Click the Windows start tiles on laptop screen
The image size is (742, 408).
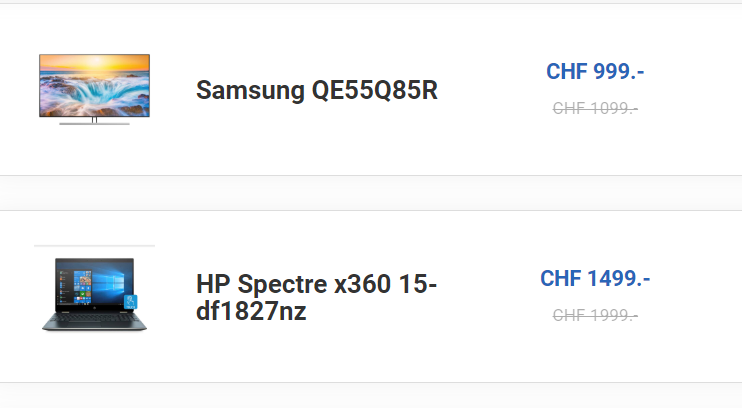(82, 287)
